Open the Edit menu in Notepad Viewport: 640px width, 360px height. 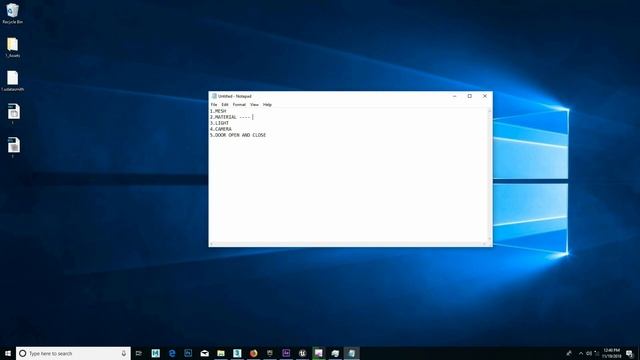pos(225,105)
